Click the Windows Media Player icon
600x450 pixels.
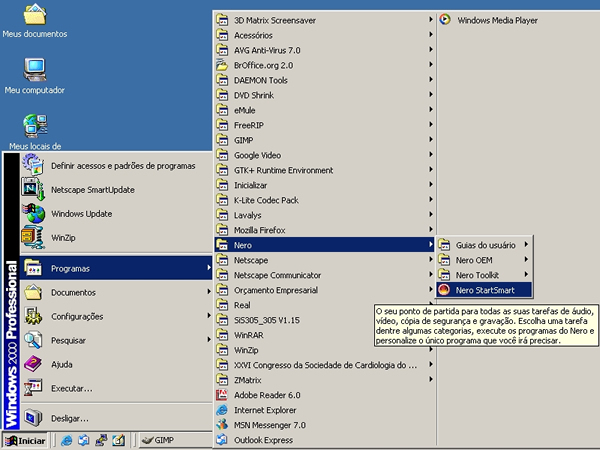point(445,20)
